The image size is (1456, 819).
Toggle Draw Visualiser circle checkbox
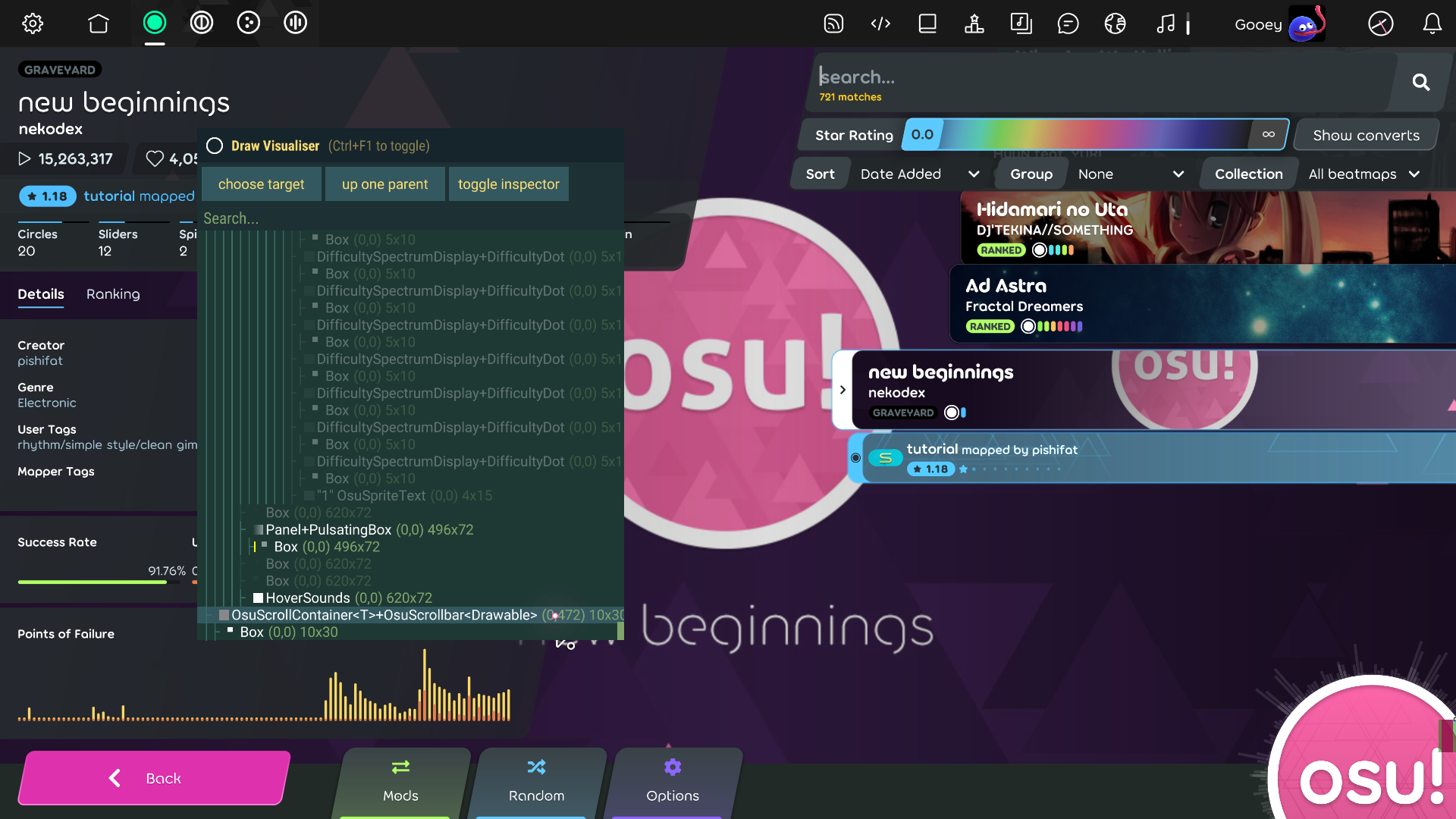pyautogui.click(x=215, y=146)
